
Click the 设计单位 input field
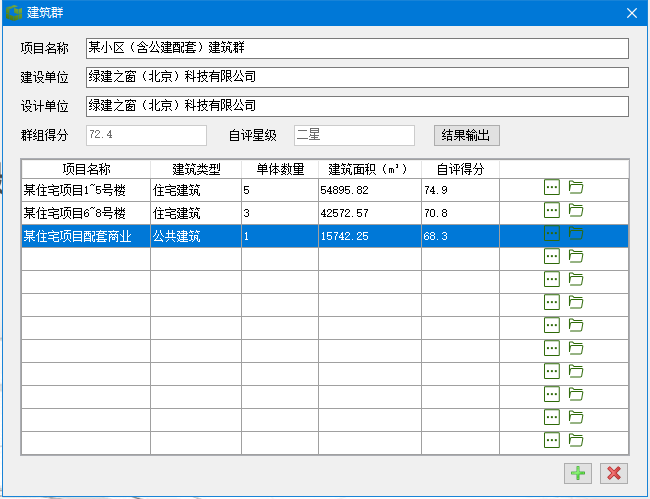point(356,106)
